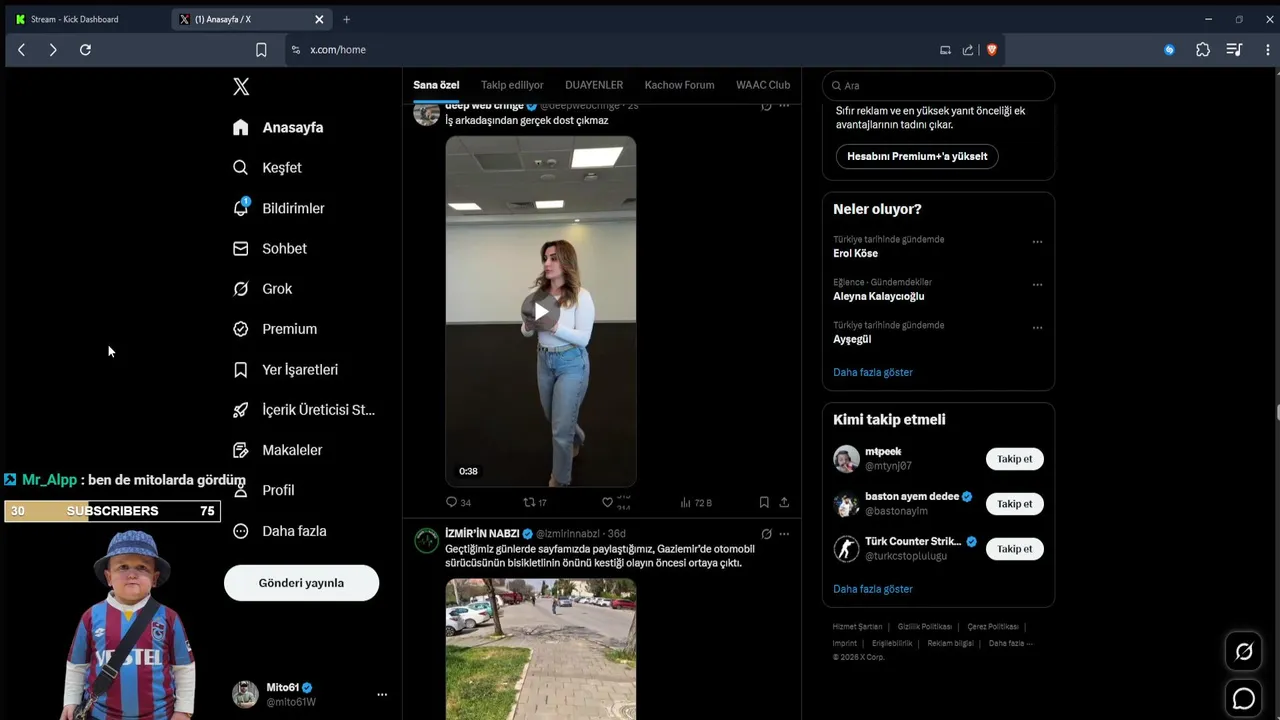Click Gönderi yayınla button

click(301, 583)
